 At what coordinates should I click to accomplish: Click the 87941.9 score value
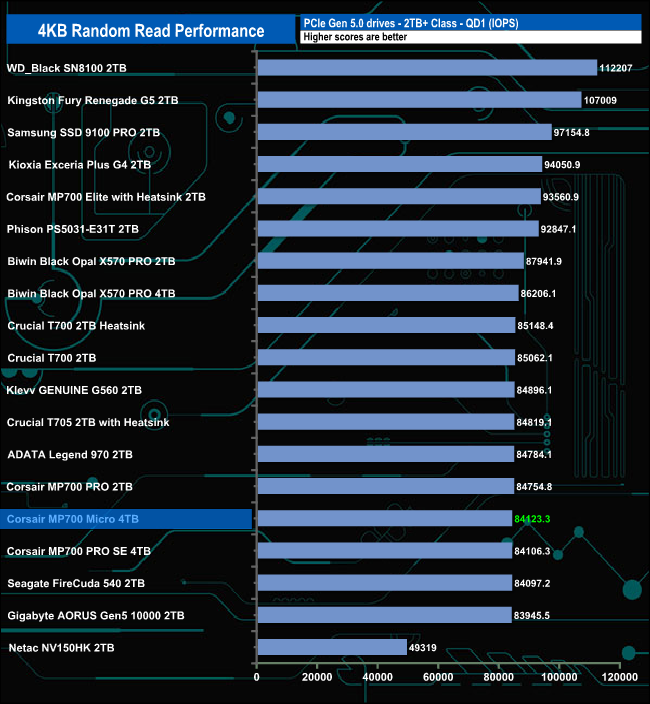544,261
